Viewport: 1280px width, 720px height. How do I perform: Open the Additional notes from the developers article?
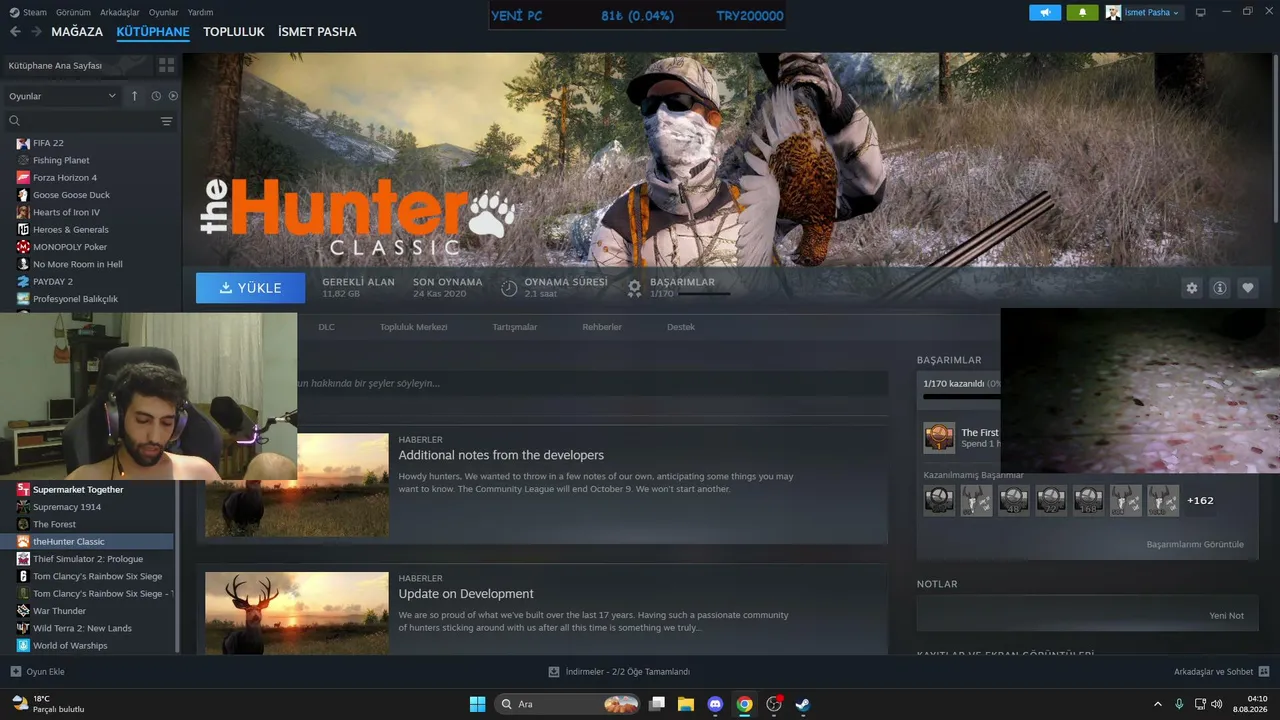tap(501, 455)
